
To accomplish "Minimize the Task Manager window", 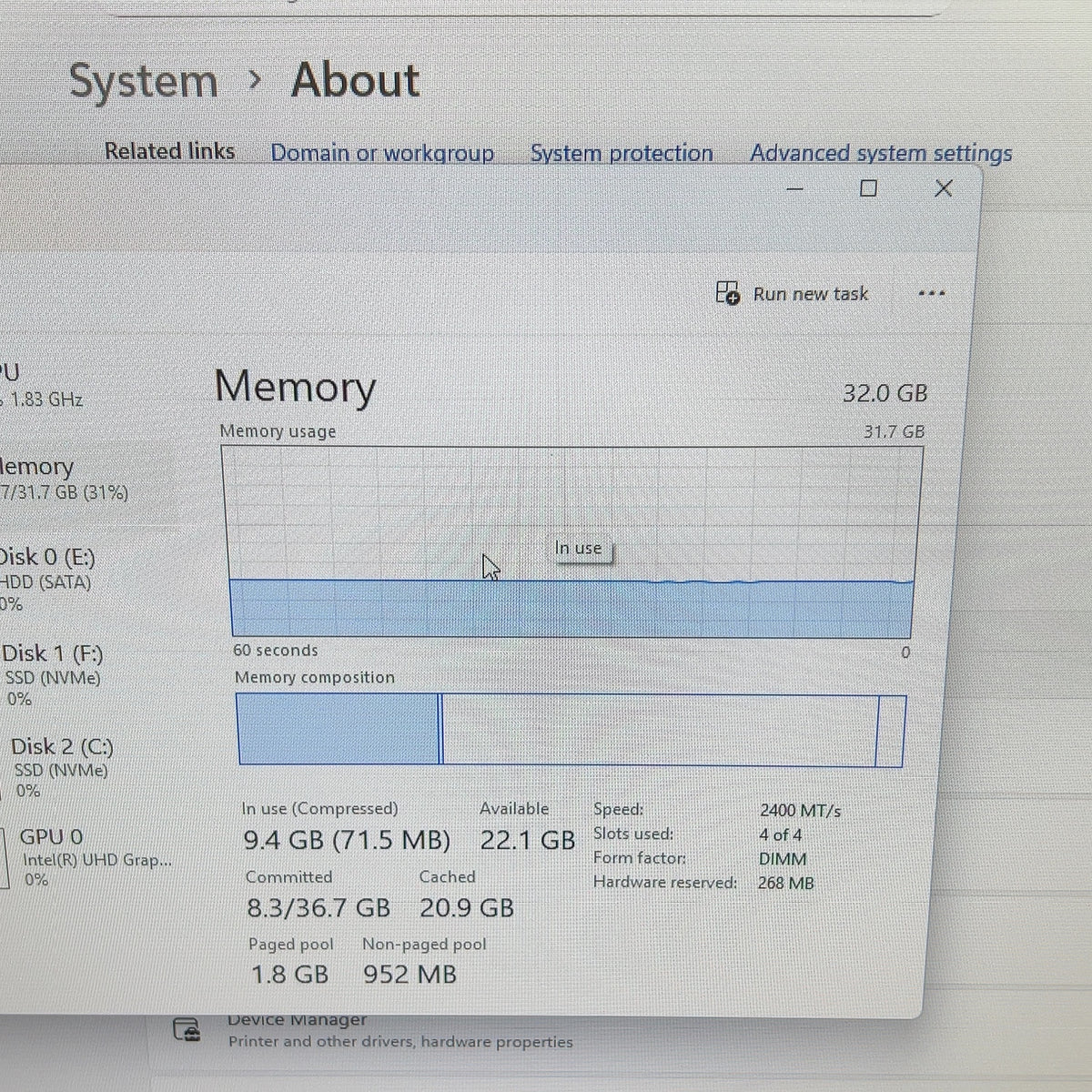I will point(794,188).
